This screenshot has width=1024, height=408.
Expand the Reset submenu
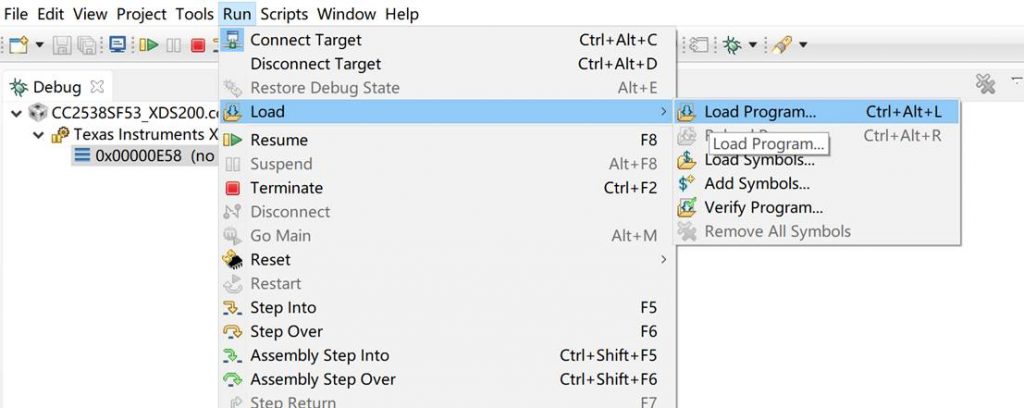[663, 260]
